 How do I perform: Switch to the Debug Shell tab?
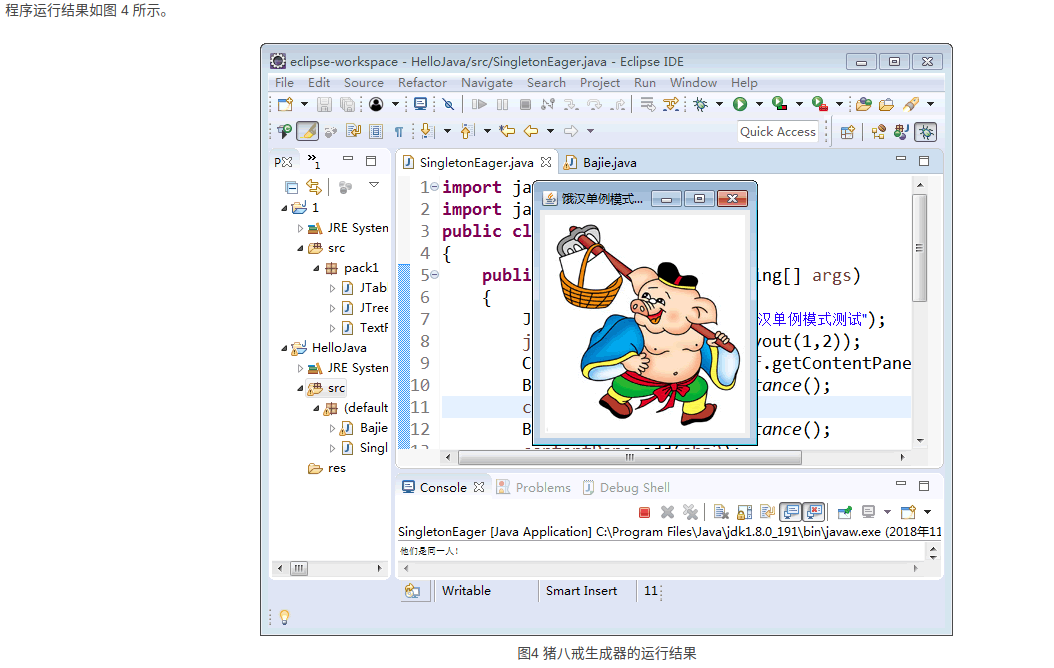[x=626, y=488]
